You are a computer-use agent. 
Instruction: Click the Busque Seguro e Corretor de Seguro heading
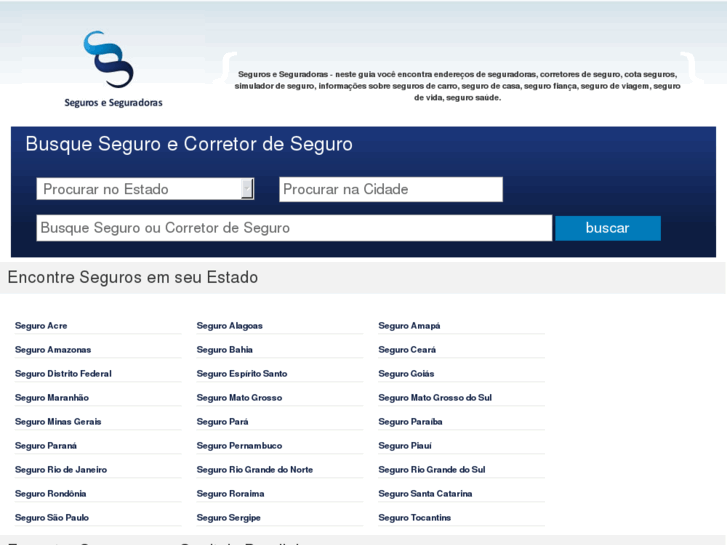pyautogui.click(x=189, y=144)
